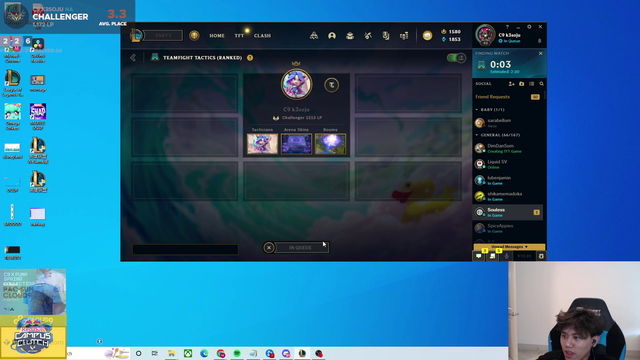Select the Booms thumbnail
640x360 pixels.
(x=330, y=144)
